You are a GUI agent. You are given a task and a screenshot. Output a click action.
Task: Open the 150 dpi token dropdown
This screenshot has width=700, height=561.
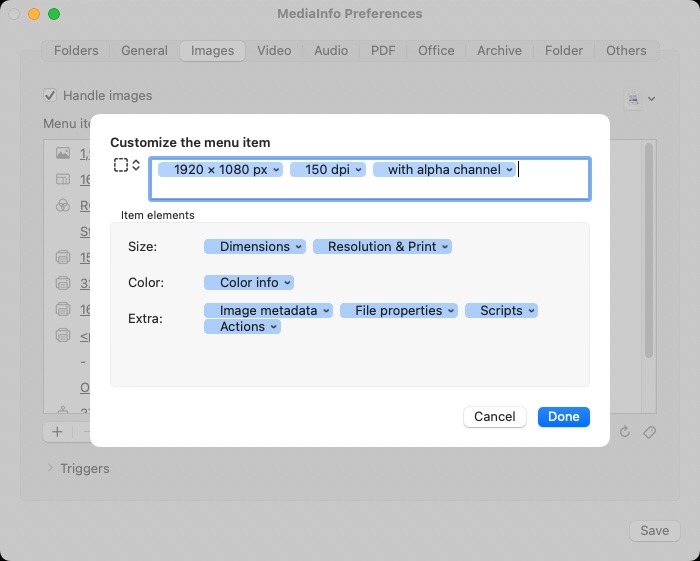click(358, 170)
